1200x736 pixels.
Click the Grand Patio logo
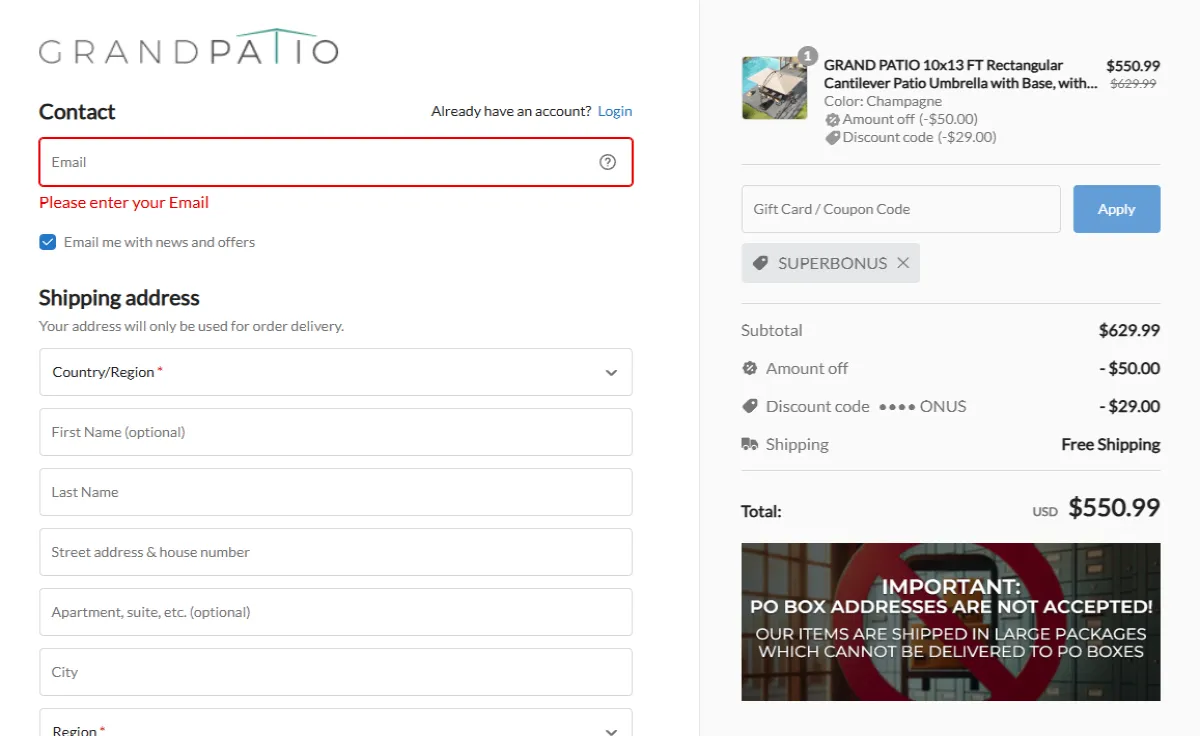coord(189,47)
